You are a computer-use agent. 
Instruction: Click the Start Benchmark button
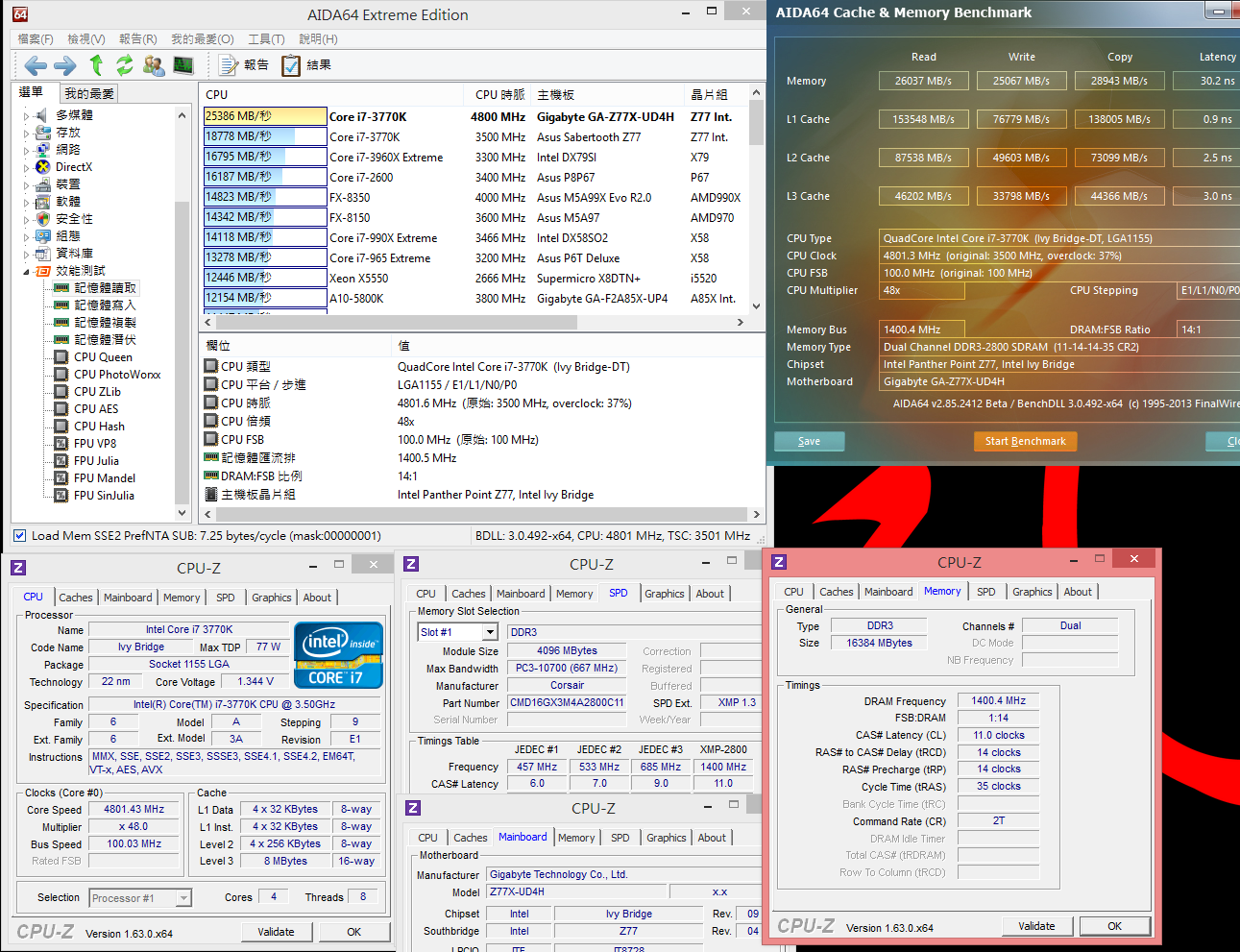pos(1025,441)
